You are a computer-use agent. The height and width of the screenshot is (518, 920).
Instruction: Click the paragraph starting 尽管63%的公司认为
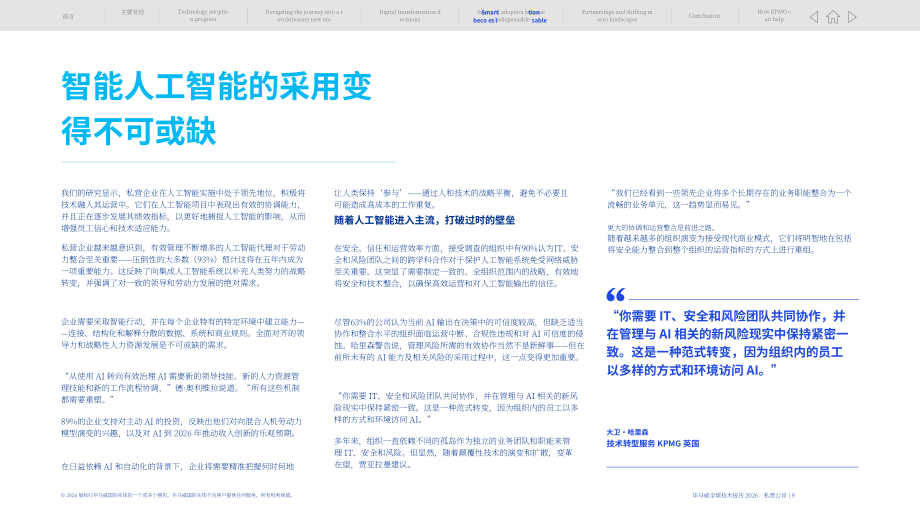pyautogui.click(x=459, y=339)
